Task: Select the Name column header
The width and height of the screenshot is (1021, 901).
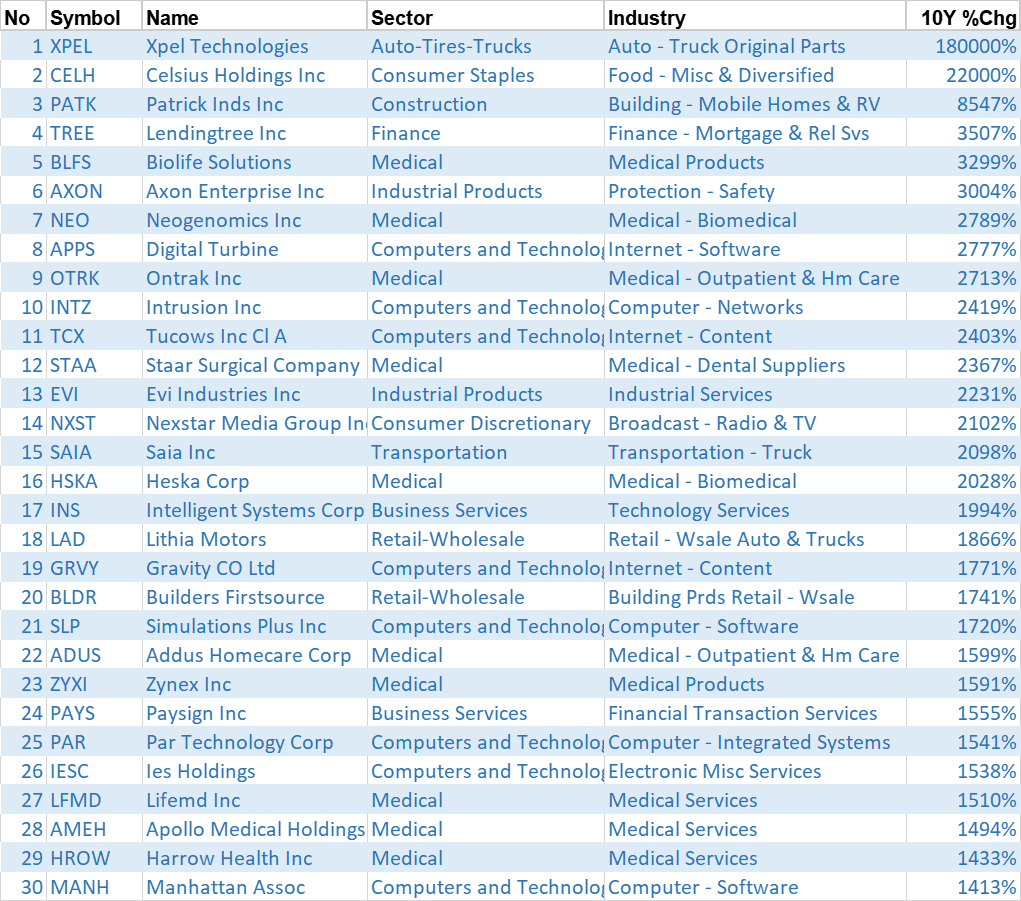Action: click(254, 17)
